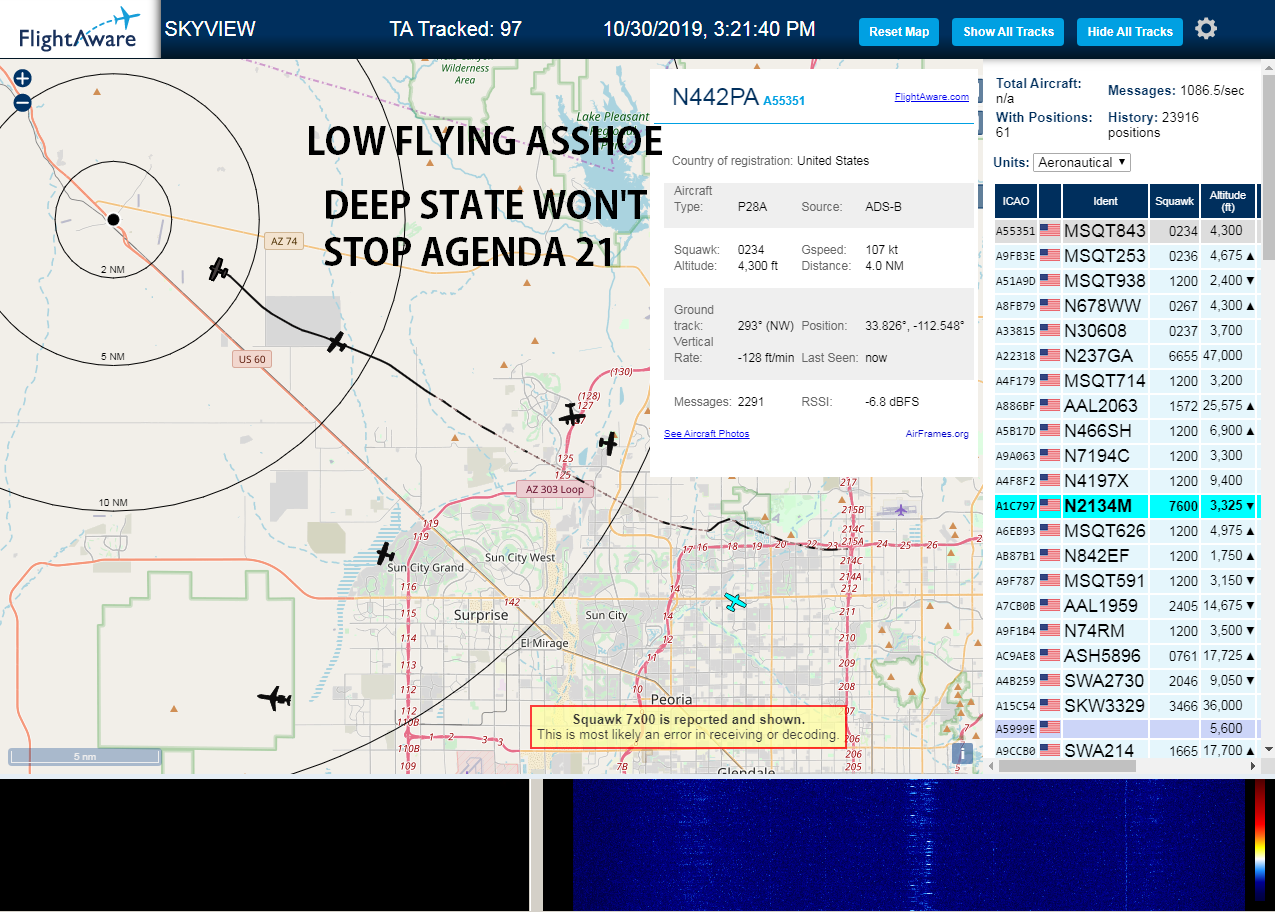This screenshot has width=1275, height=913.
Task: Sort table by Ident column header
Action: point(1105,201)
